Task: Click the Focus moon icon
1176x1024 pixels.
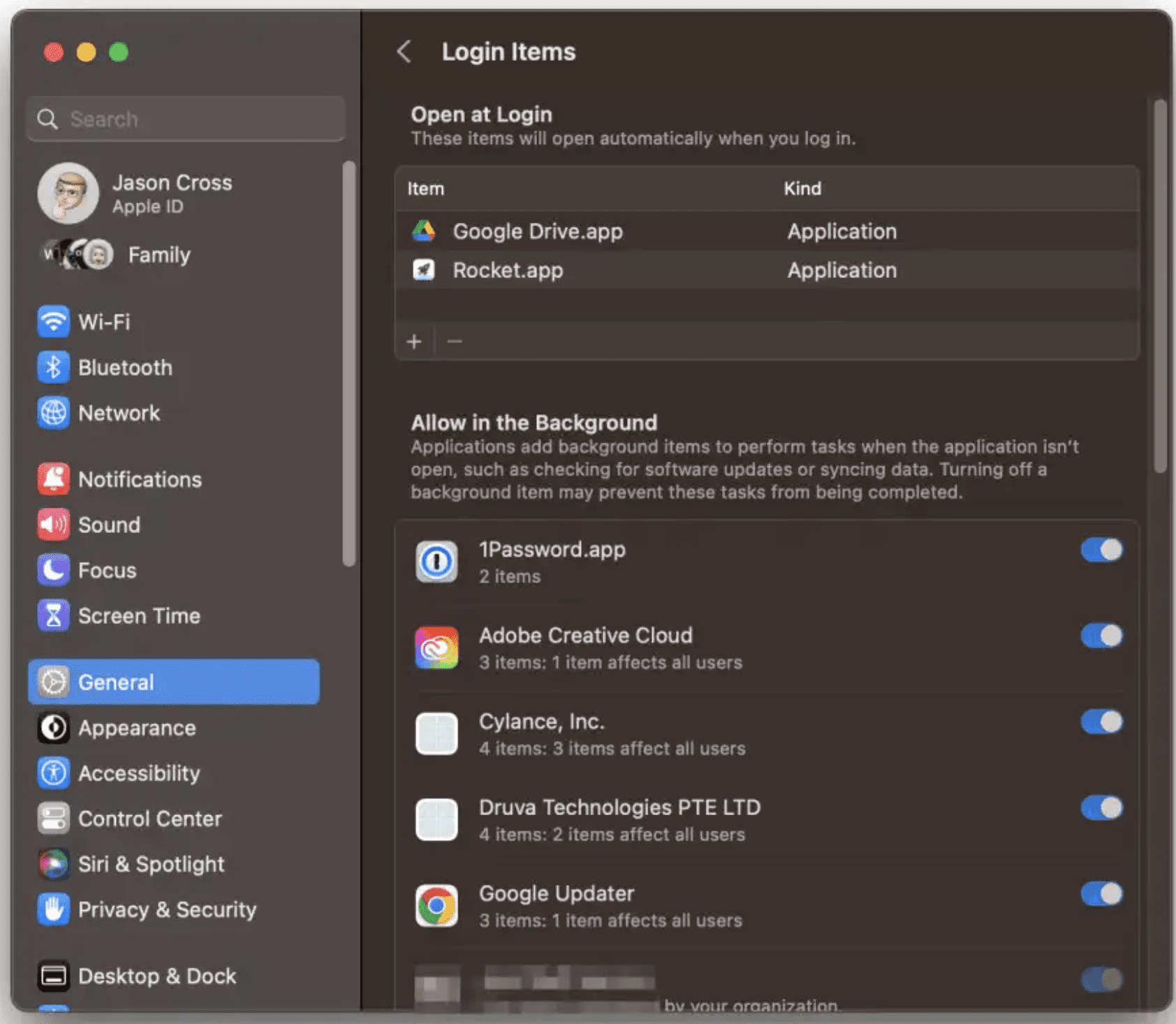Action: pos(53,570)
